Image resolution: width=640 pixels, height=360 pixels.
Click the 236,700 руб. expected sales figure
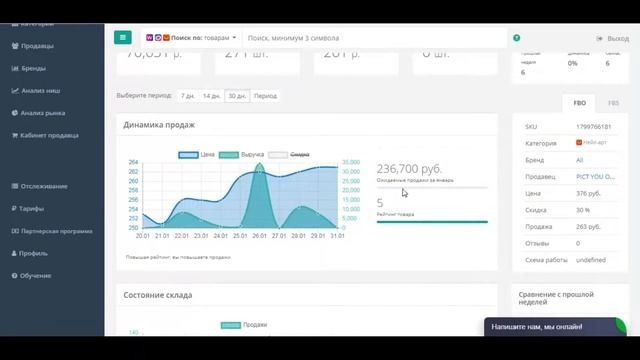click(409, 169)
